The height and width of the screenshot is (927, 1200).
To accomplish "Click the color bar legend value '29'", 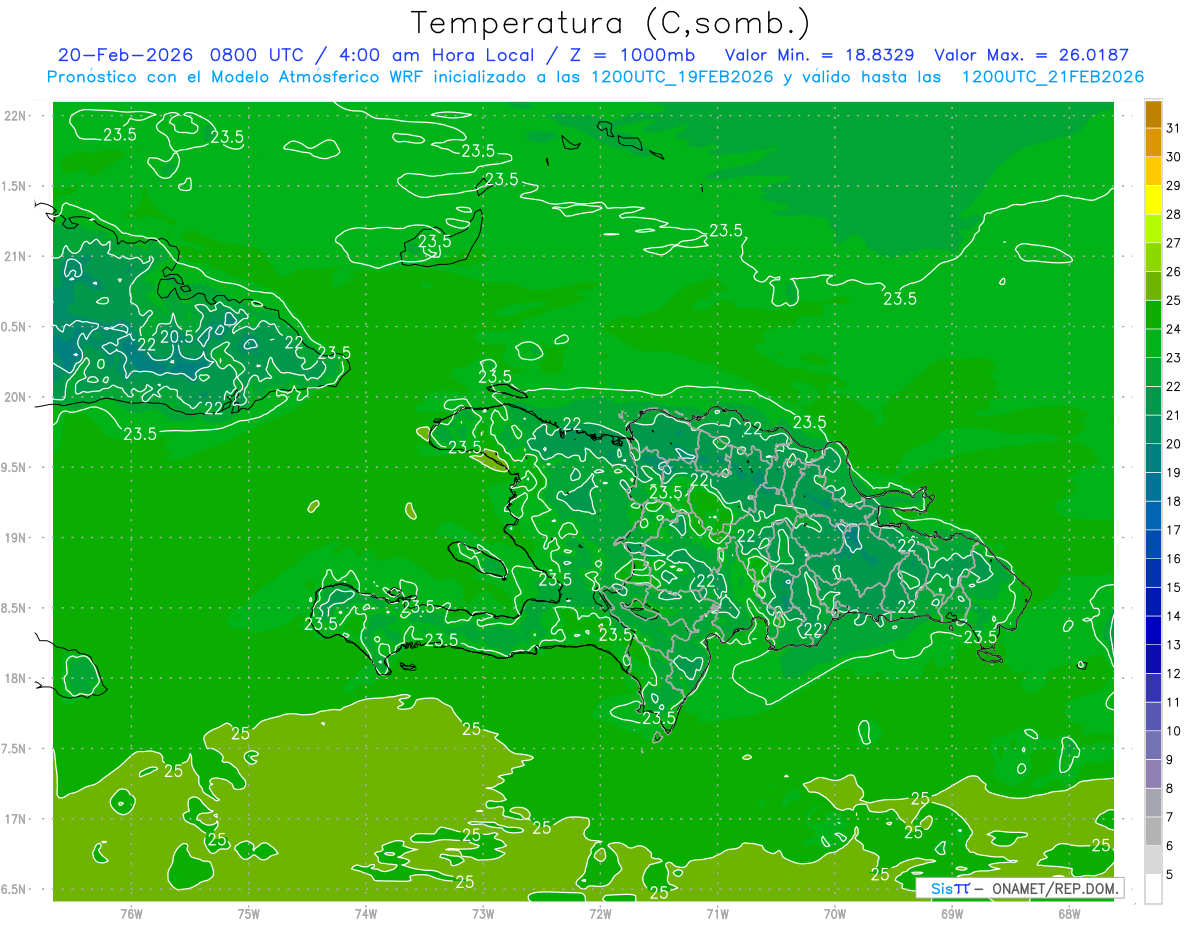I will (1174, 185).
